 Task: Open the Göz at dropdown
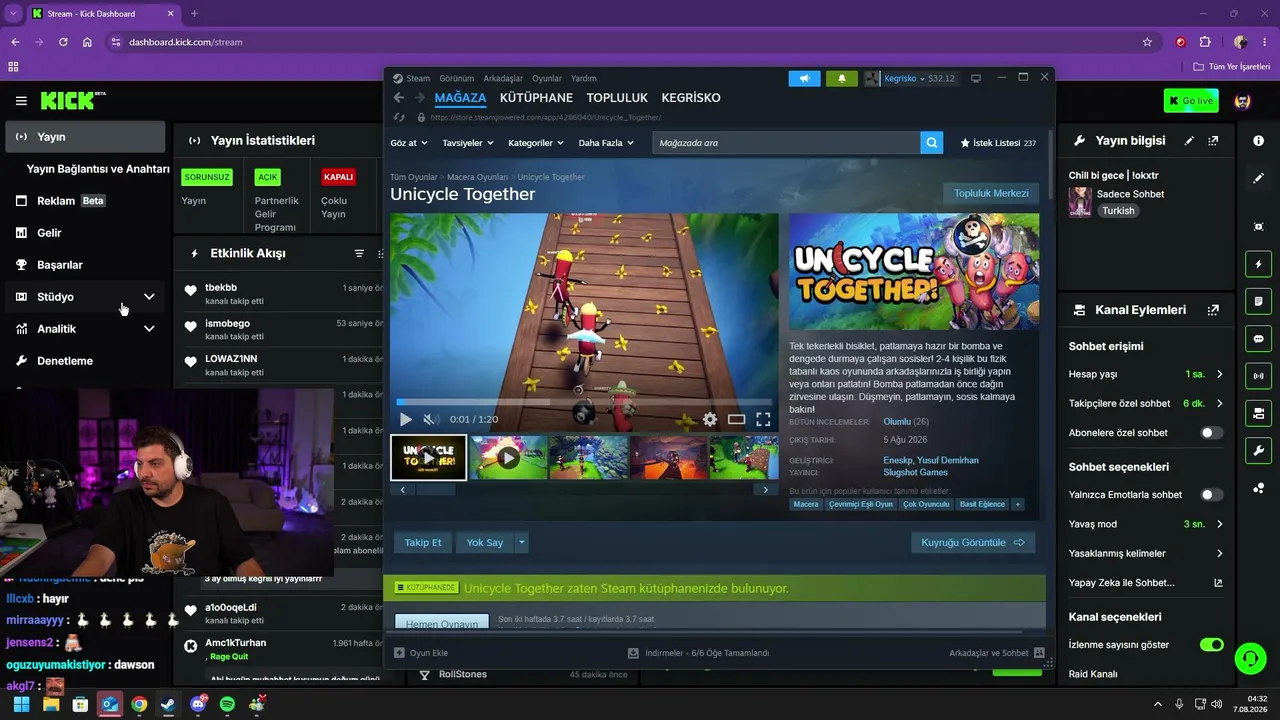(x=409, y=143)
